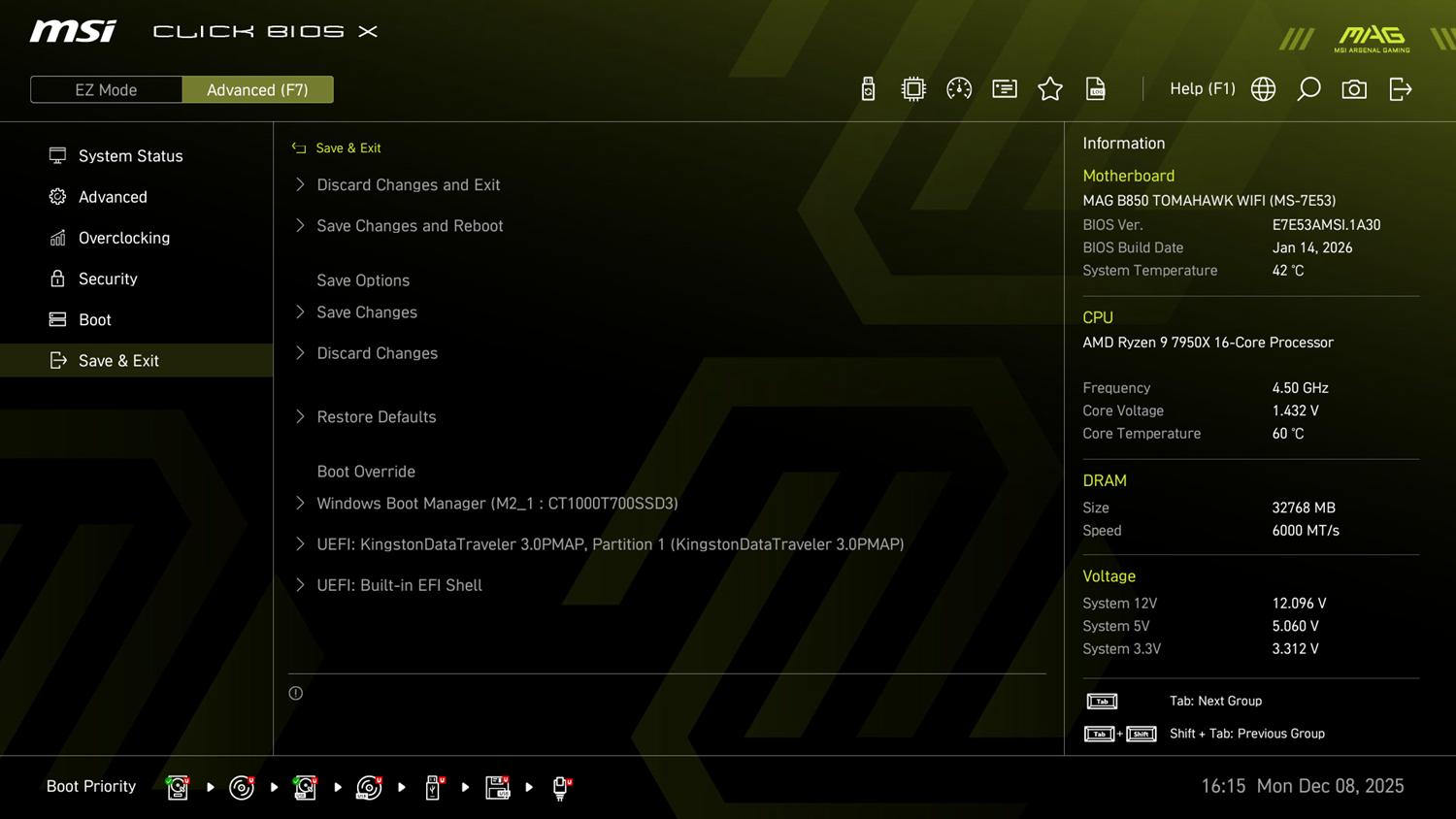Open the Help (F1) link
This screenshot has width=1456, height=819.
coord(1202,88)
